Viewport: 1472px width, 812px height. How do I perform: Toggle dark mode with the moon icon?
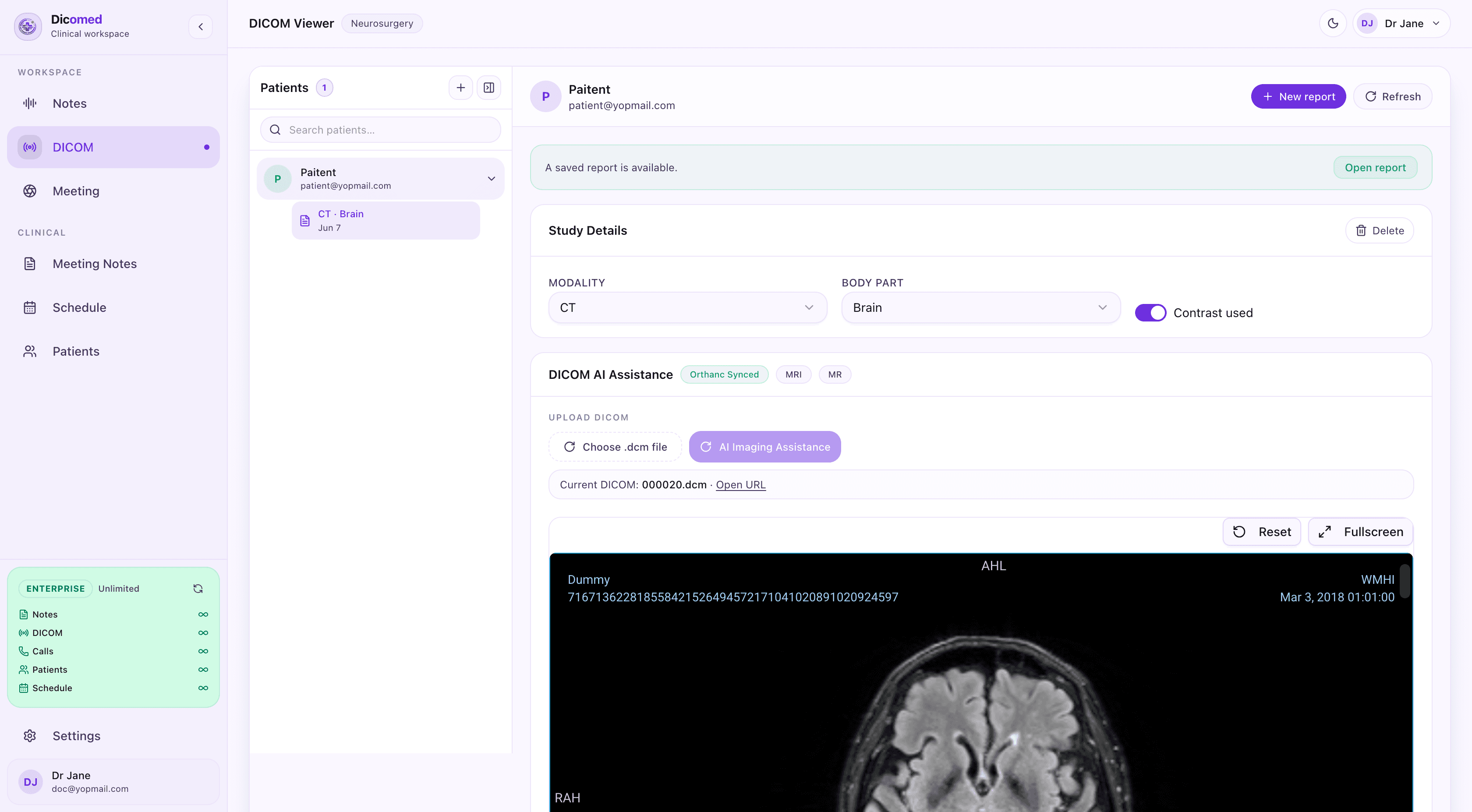(1333, 23)
